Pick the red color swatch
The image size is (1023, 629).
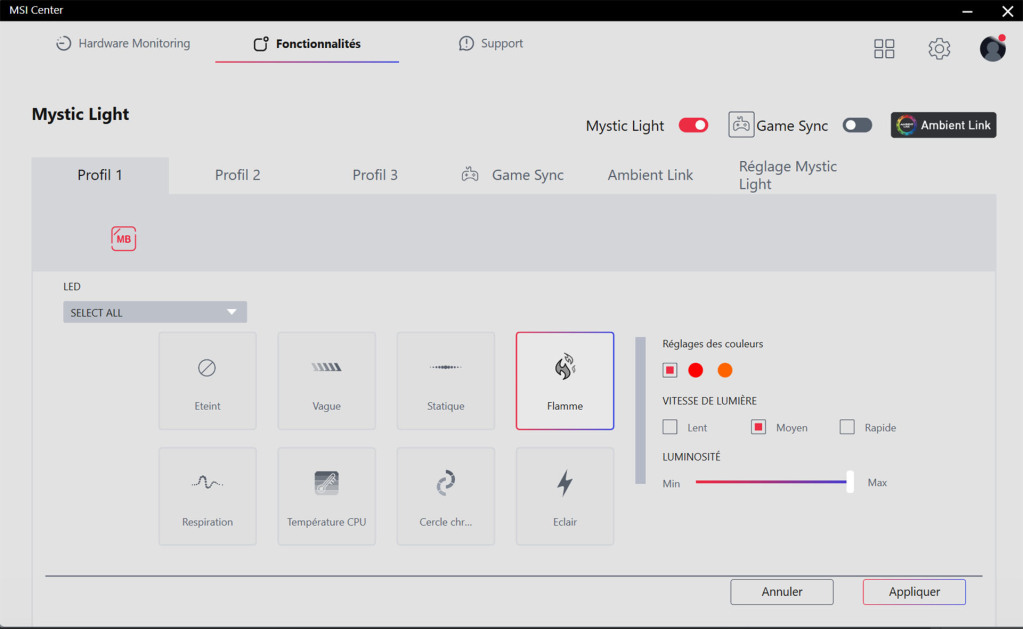click(x=695, y=371)
